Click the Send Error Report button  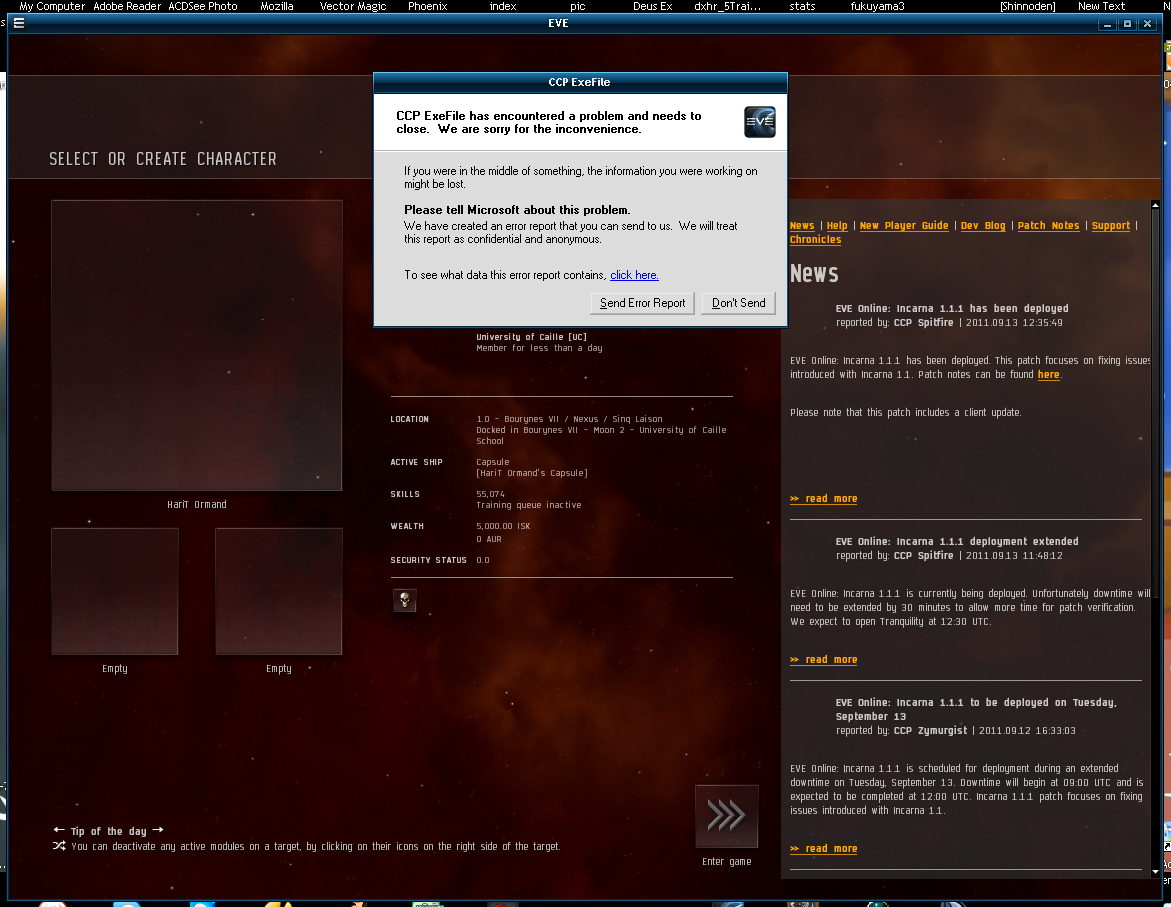[642, 303]
